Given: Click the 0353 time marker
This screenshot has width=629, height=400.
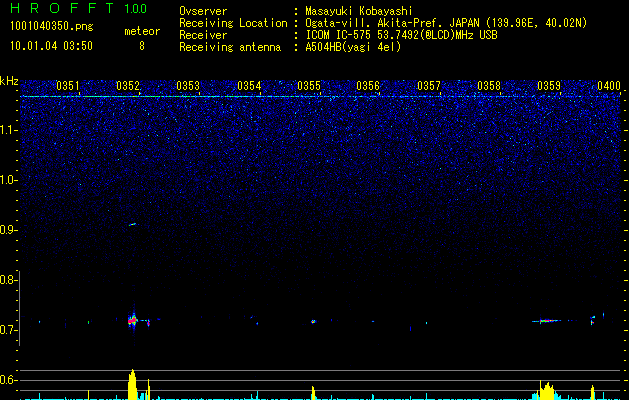Looking at the screenshot, I should 188,86.
